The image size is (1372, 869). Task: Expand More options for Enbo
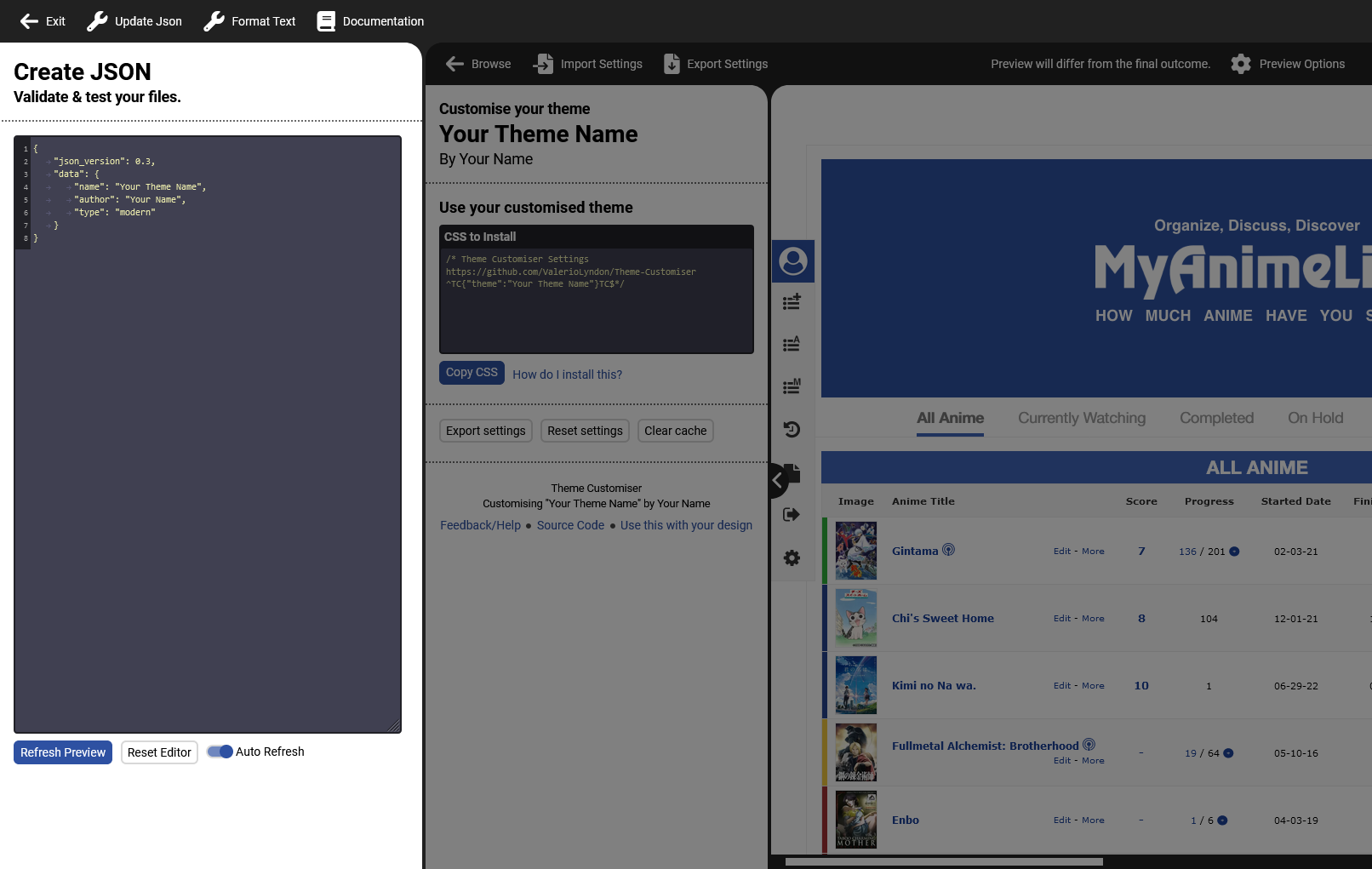1093,820
